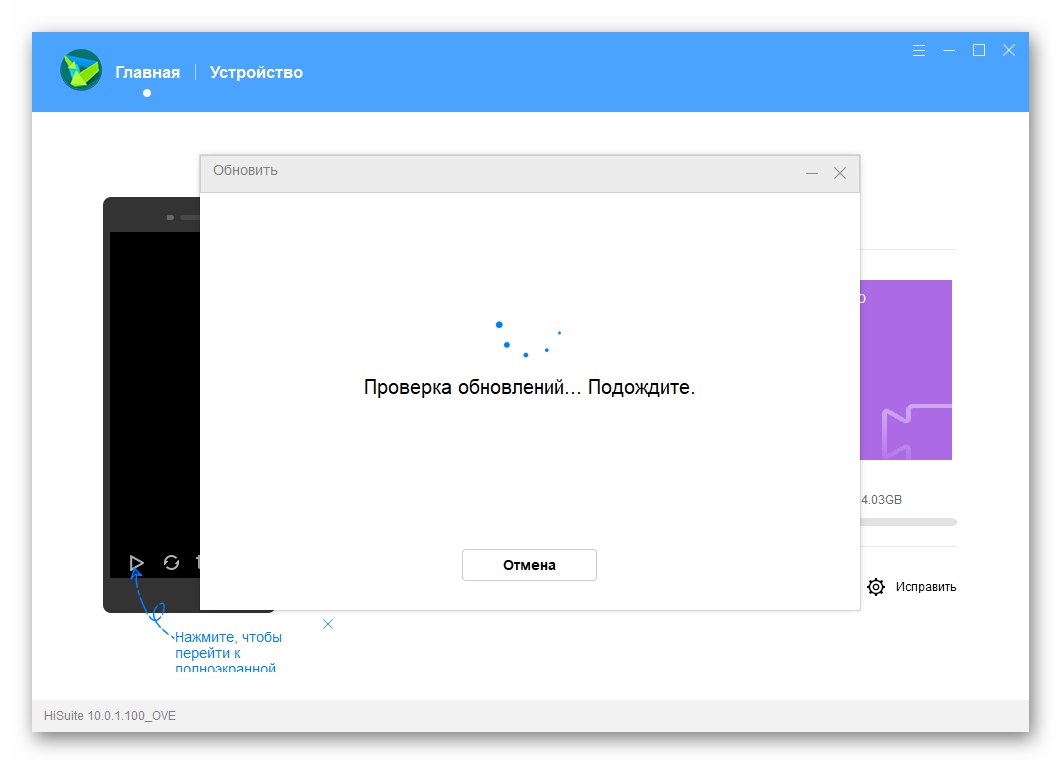Image resolution: width=1061 pixels, height=764 pixels.
Task: Dismiss the fullscreen hint tooltip
Action: 328,624
